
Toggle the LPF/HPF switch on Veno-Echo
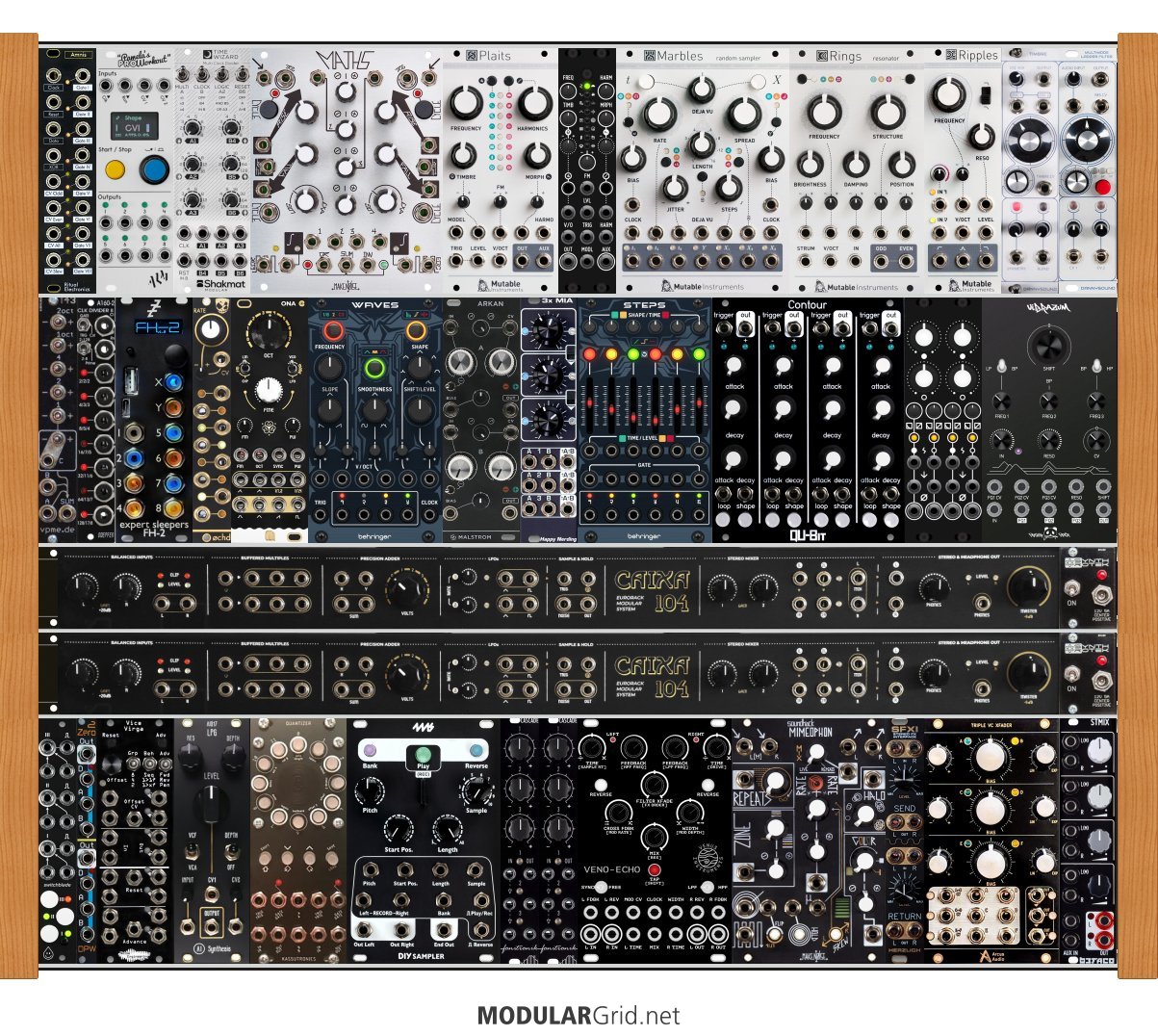(x=706, y=886)
